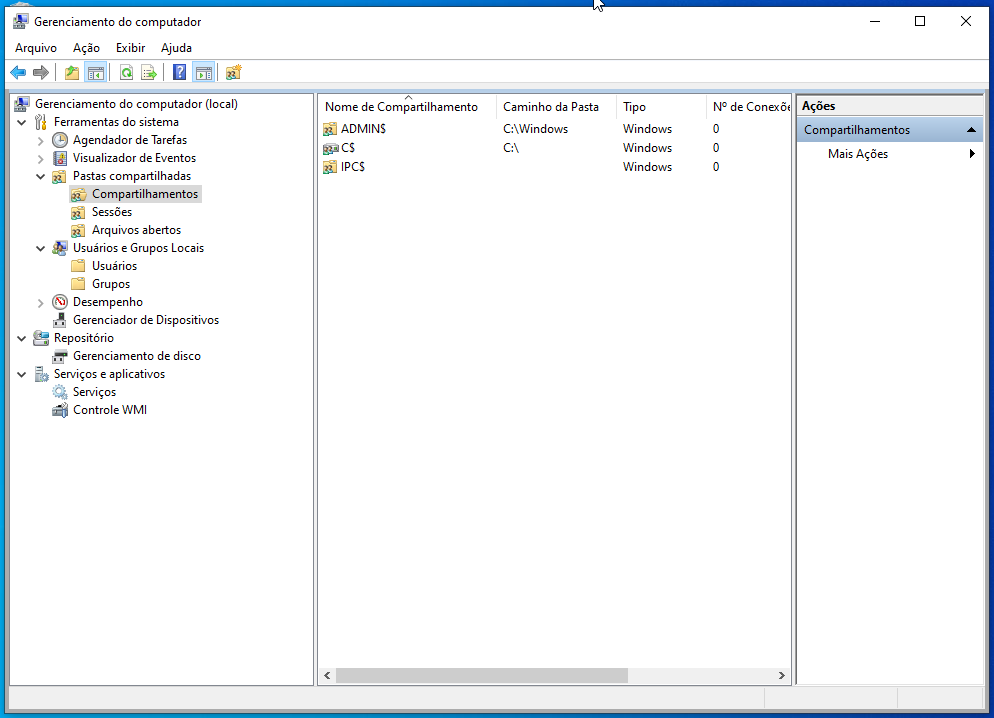Click the Arquivos abertos folder icon
Image resolution: width=994 pixels, height=718 pixels.
[x=79, y=230]
